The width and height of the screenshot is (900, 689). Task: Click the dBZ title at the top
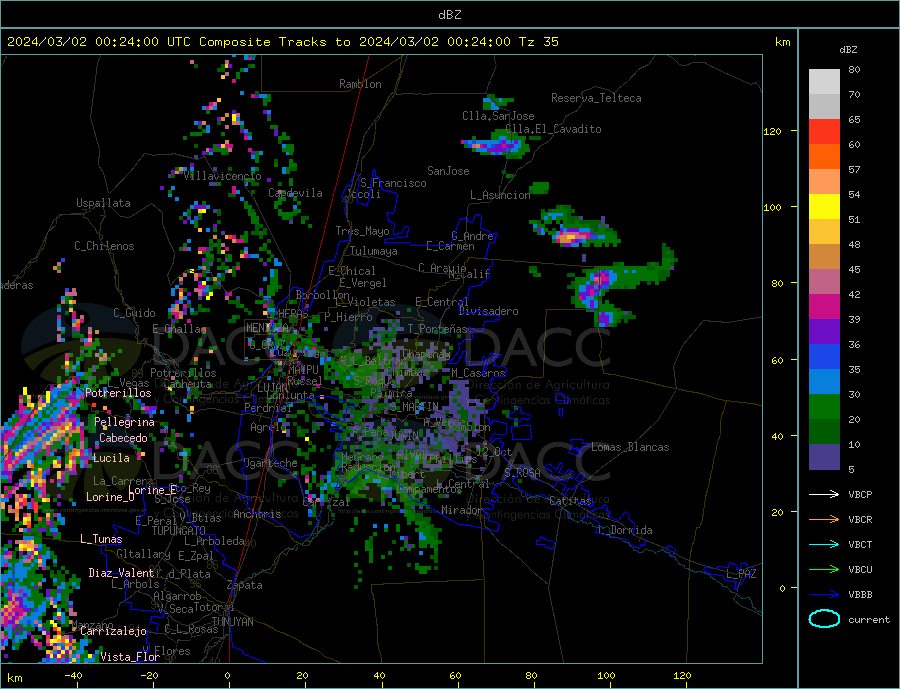[x=449, y=15]
